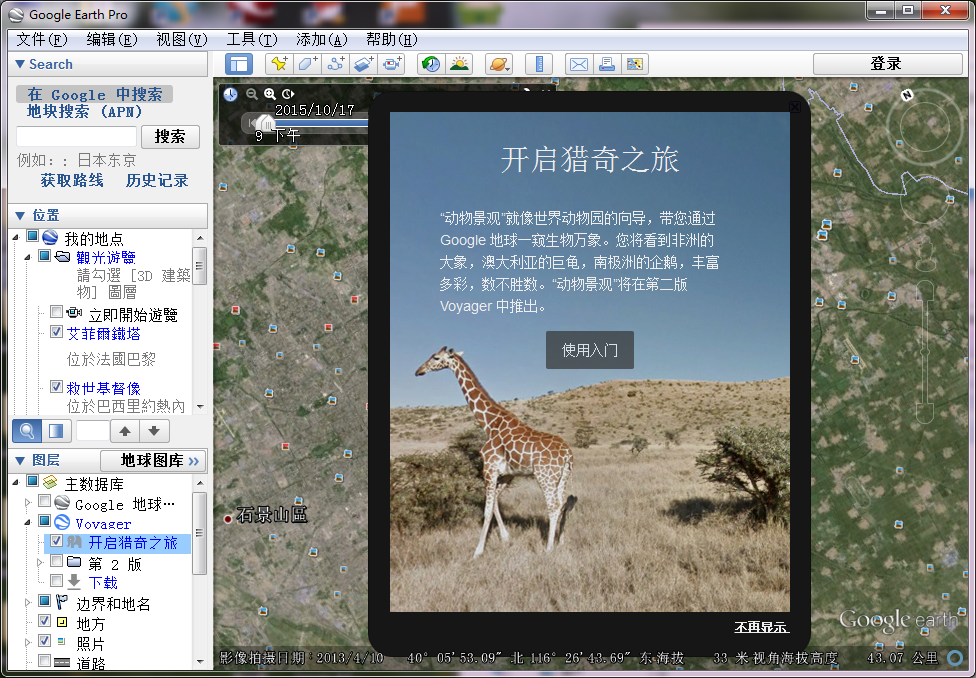Click the print icon in toolbar
The image size is (976, 678).
coord(607,64)
